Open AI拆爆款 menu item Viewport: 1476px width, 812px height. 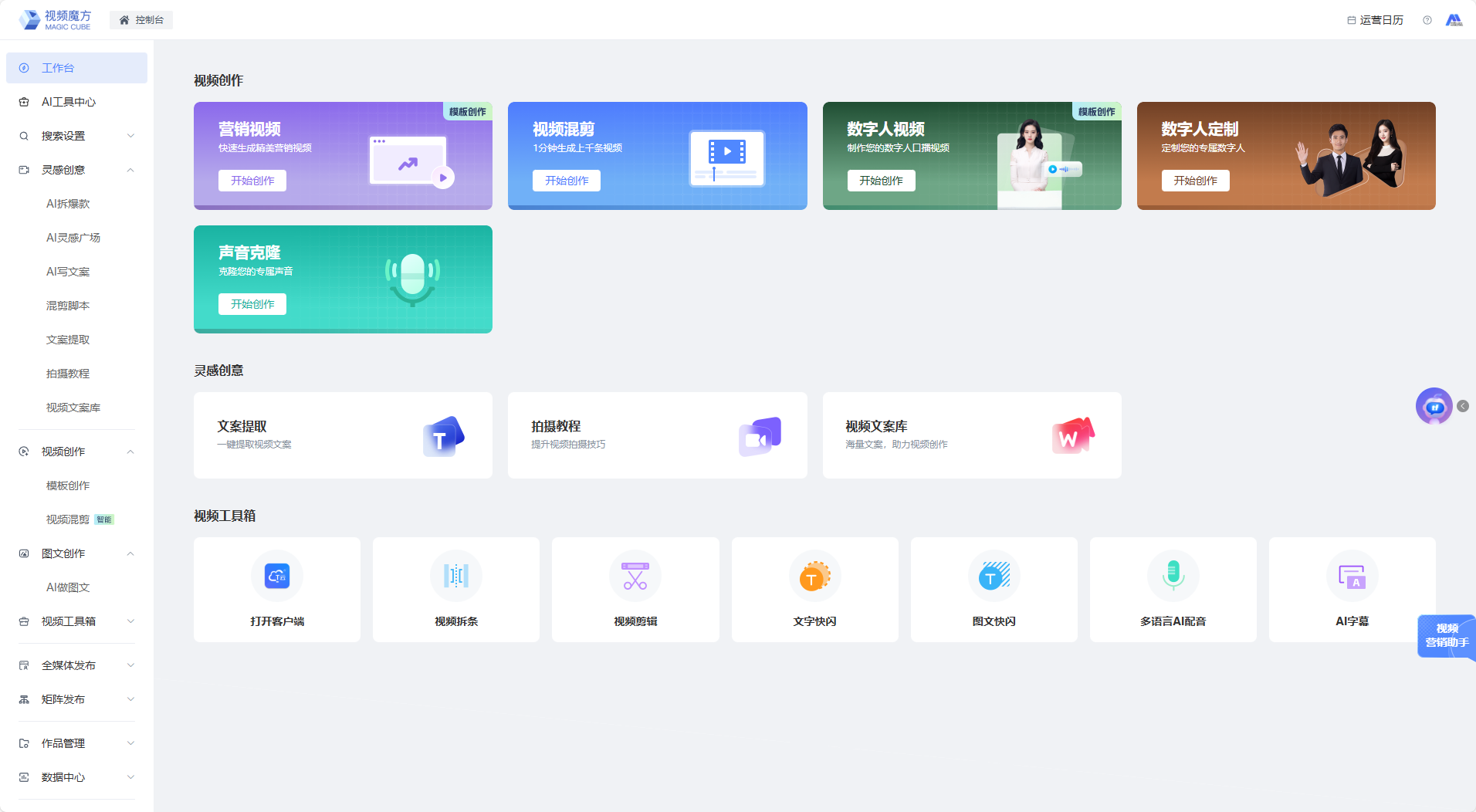(x=68, y=204)
